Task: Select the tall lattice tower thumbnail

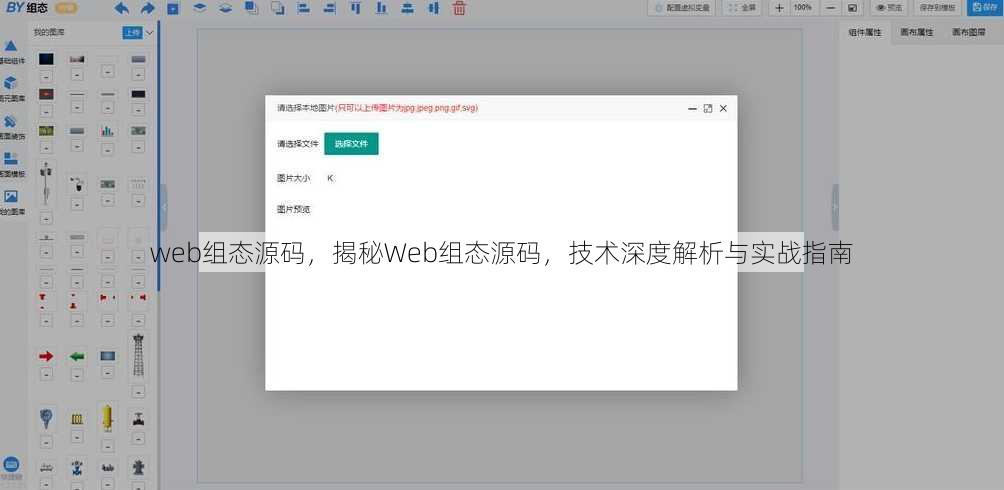Action: point(138,355)
